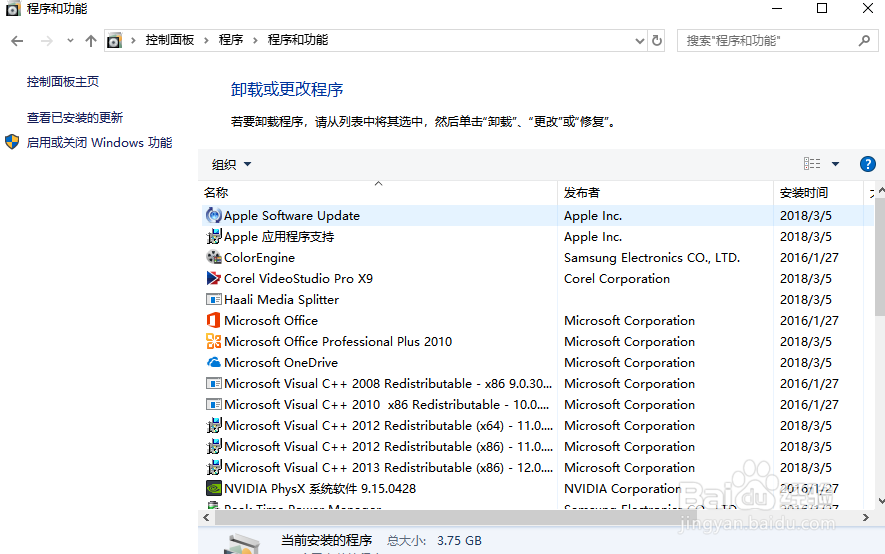Select Microsoft Visual C++ 2013 Redistributable name
This screenshot has height=554, width=885.
pos(388,467)
